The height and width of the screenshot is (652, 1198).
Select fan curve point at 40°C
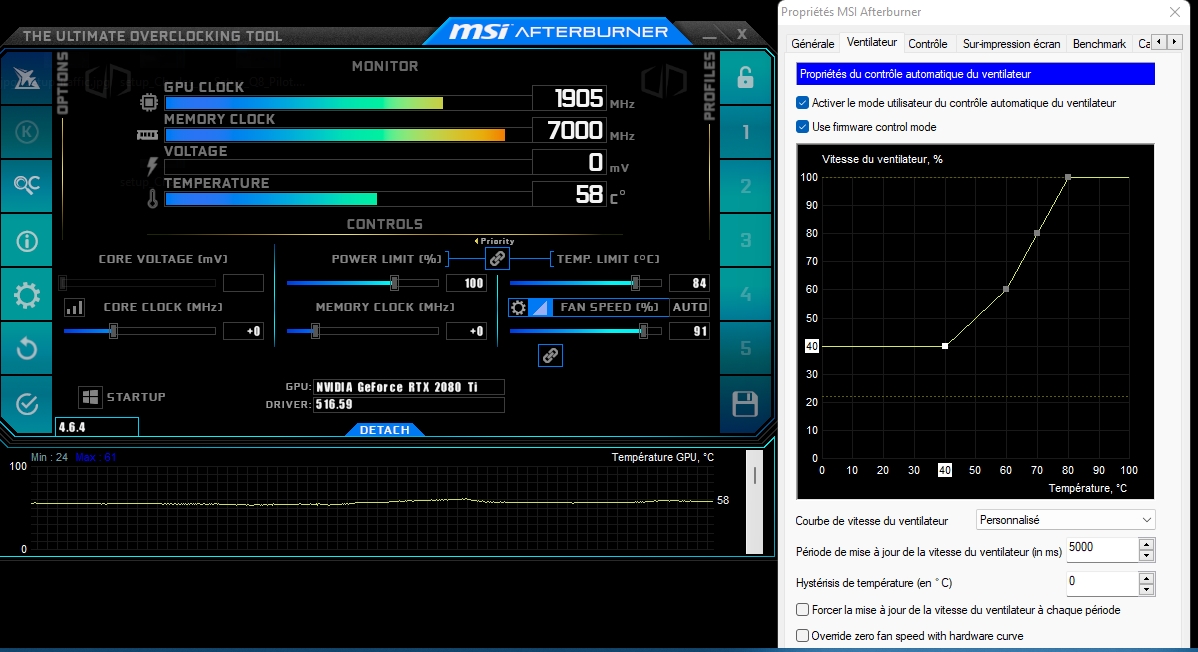point(945,346)
